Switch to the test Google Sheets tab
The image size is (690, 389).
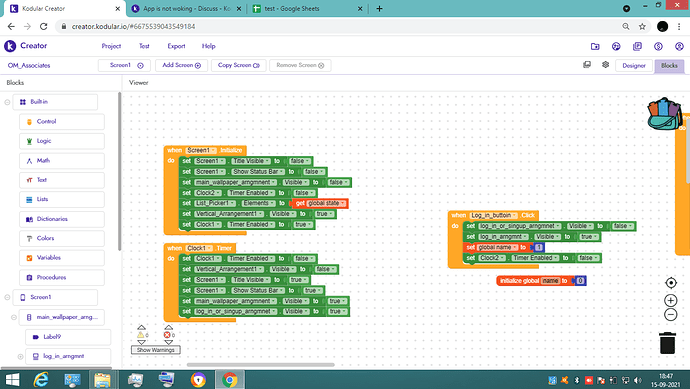point(307,8)
